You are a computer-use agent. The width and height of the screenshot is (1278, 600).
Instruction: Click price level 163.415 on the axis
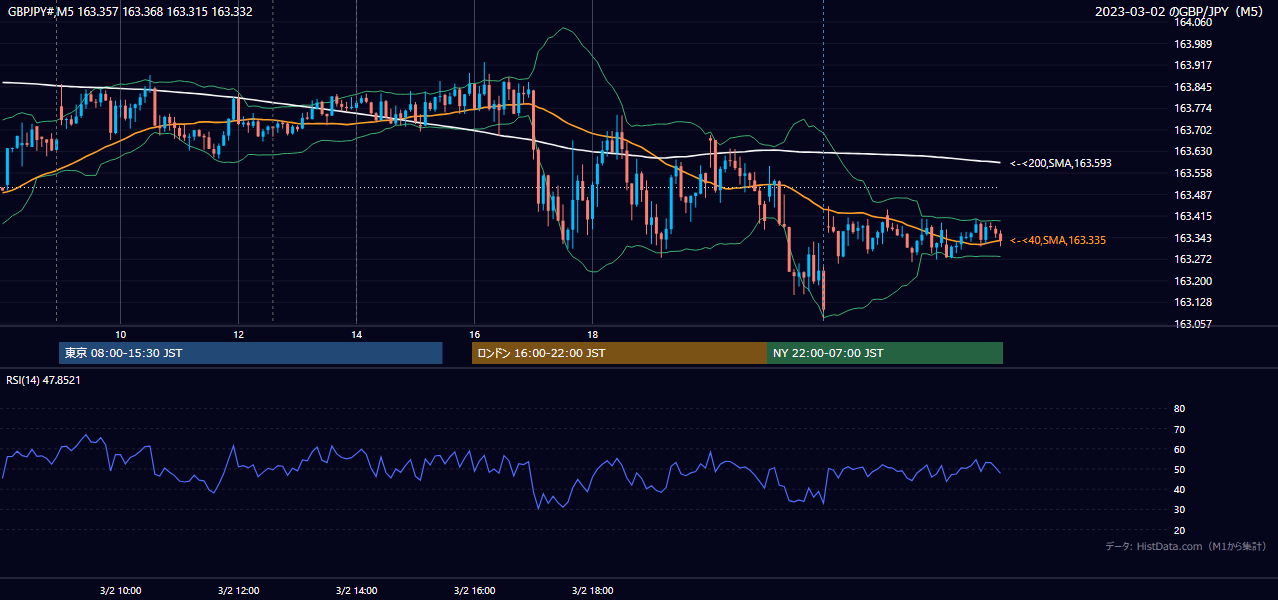pos(1192,216)
